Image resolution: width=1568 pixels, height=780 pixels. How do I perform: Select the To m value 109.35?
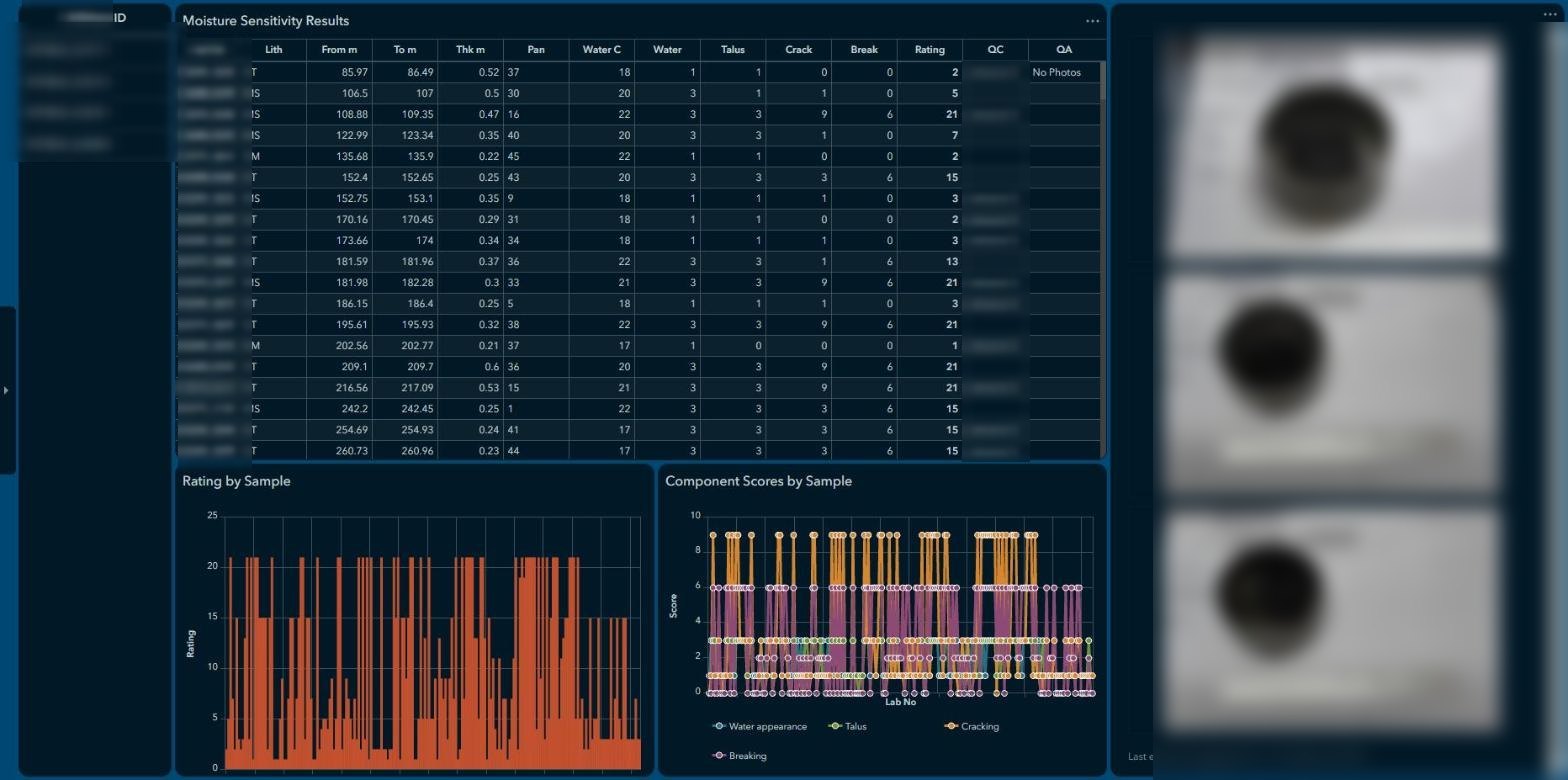(x=405, y=114)
